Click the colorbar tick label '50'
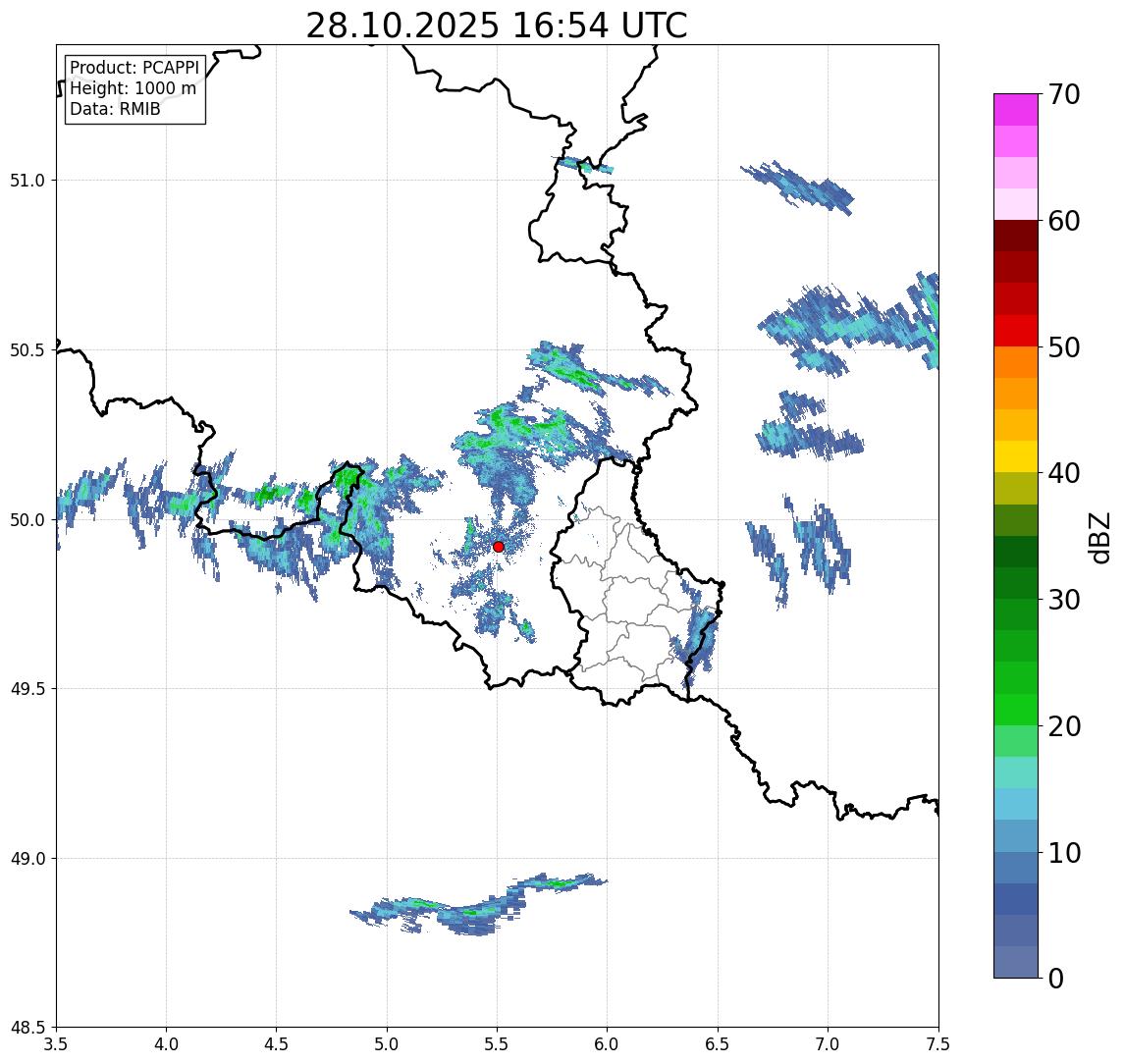The height and width of the screenshot is (1064, 1124). coord(1064,347)
